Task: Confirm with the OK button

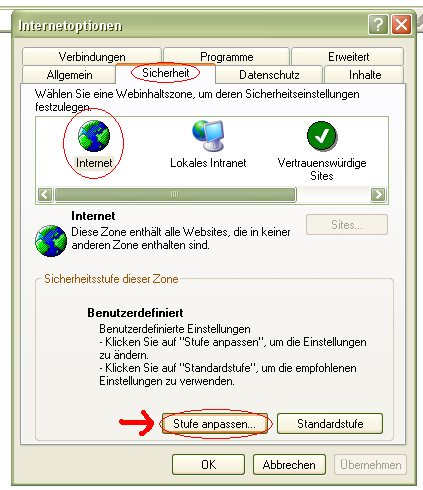Action: coord(208,464)
